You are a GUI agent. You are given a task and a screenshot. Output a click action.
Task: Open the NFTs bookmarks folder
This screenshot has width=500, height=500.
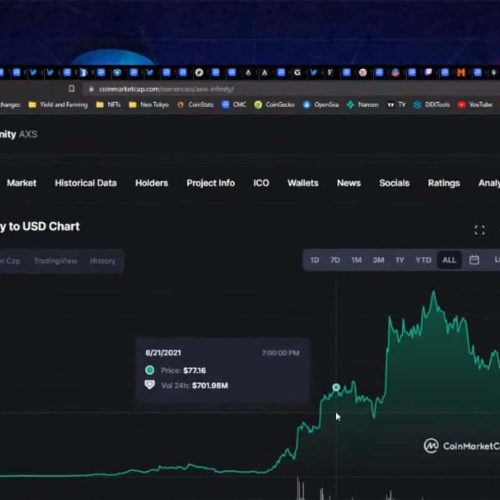[x=108, y=105]
